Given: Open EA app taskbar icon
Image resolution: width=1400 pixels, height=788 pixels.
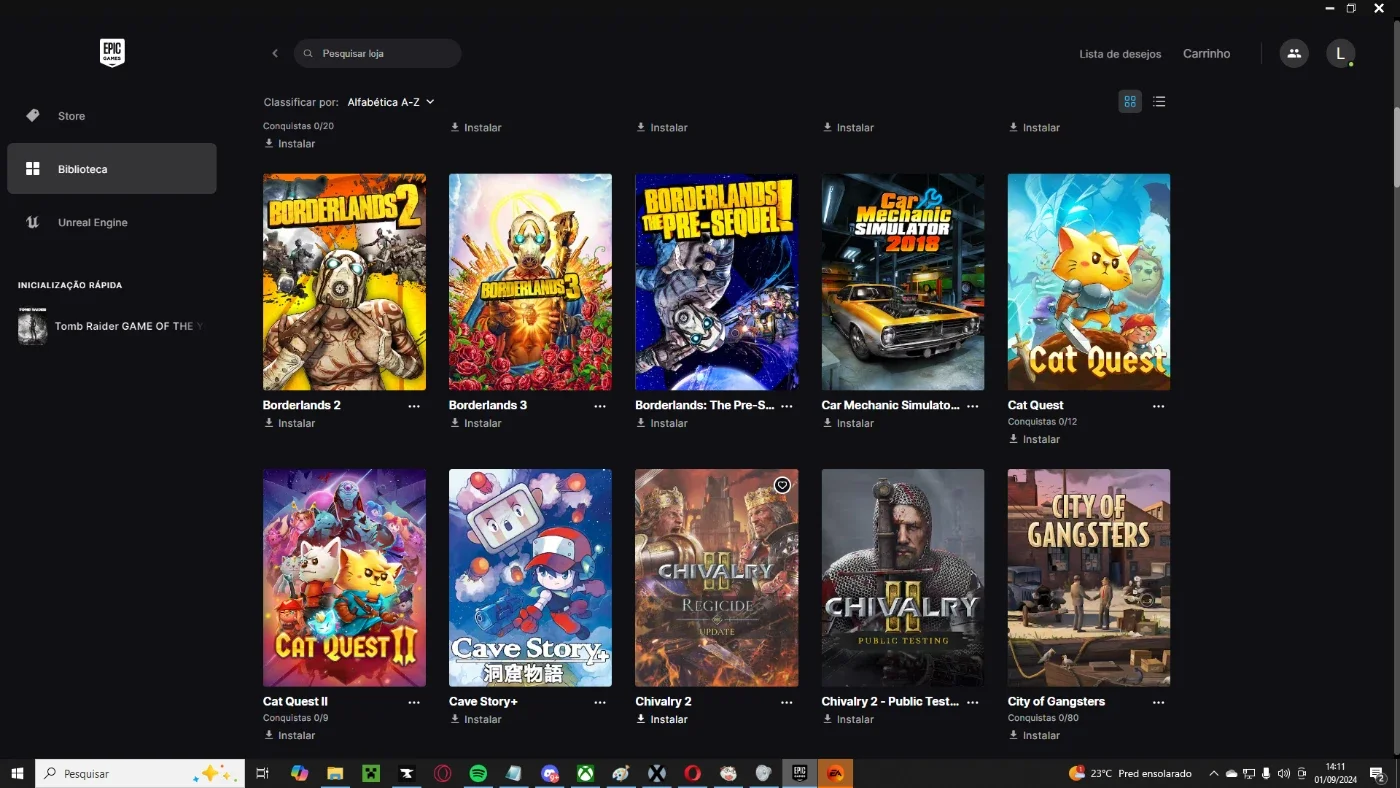Looking at the screenshot, I should (x=835, y=773).
